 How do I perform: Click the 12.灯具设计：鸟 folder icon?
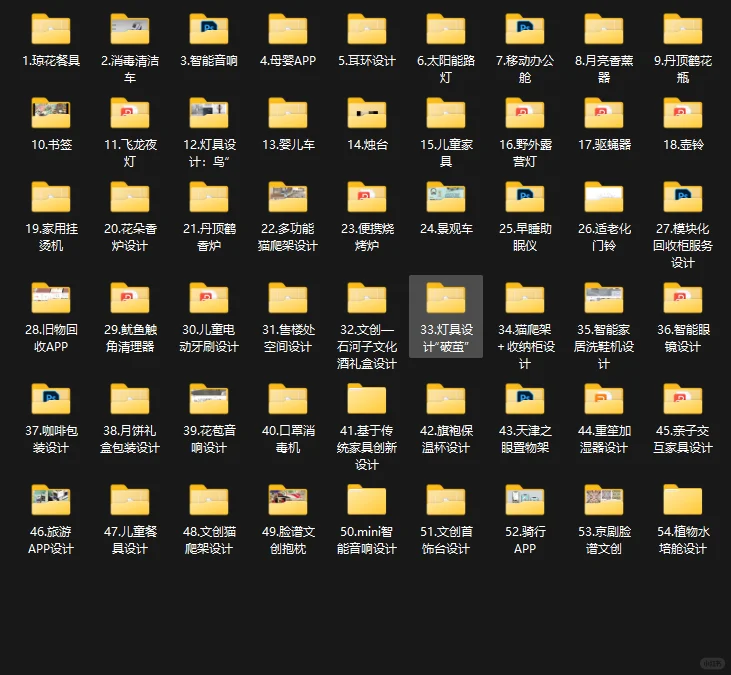click(209, 113)
